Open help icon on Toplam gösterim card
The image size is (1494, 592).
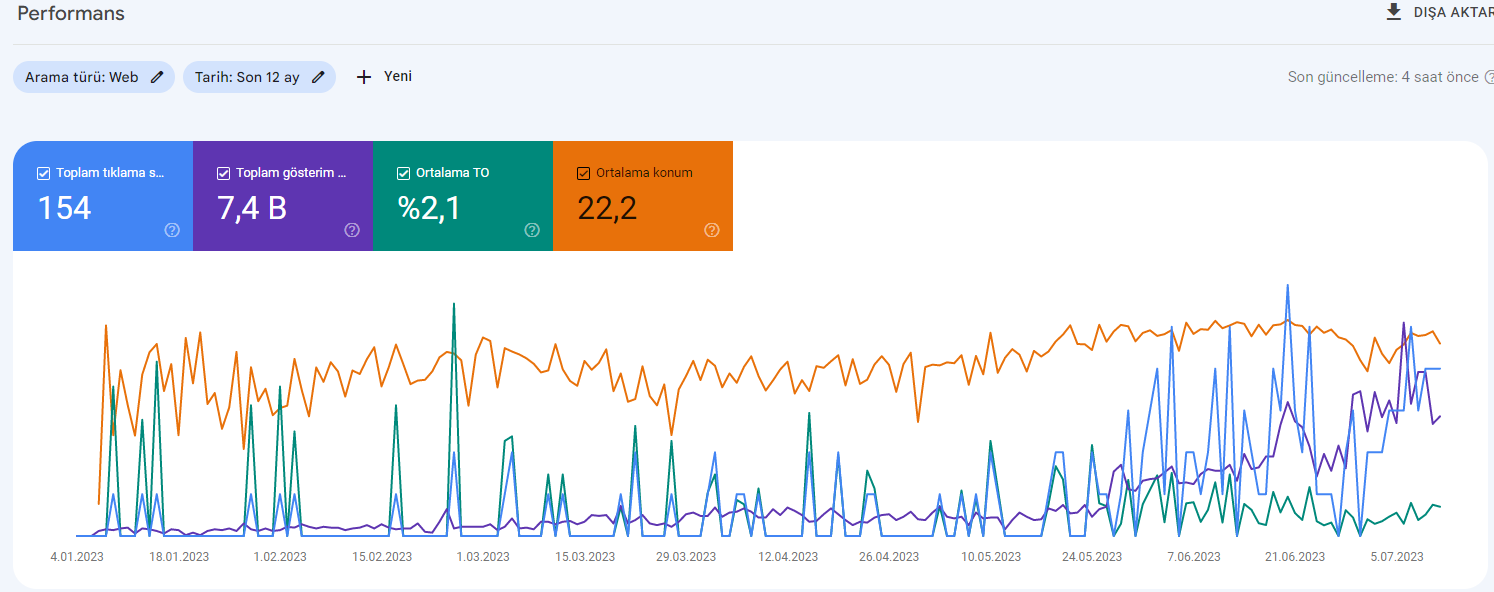coord(352,230)
